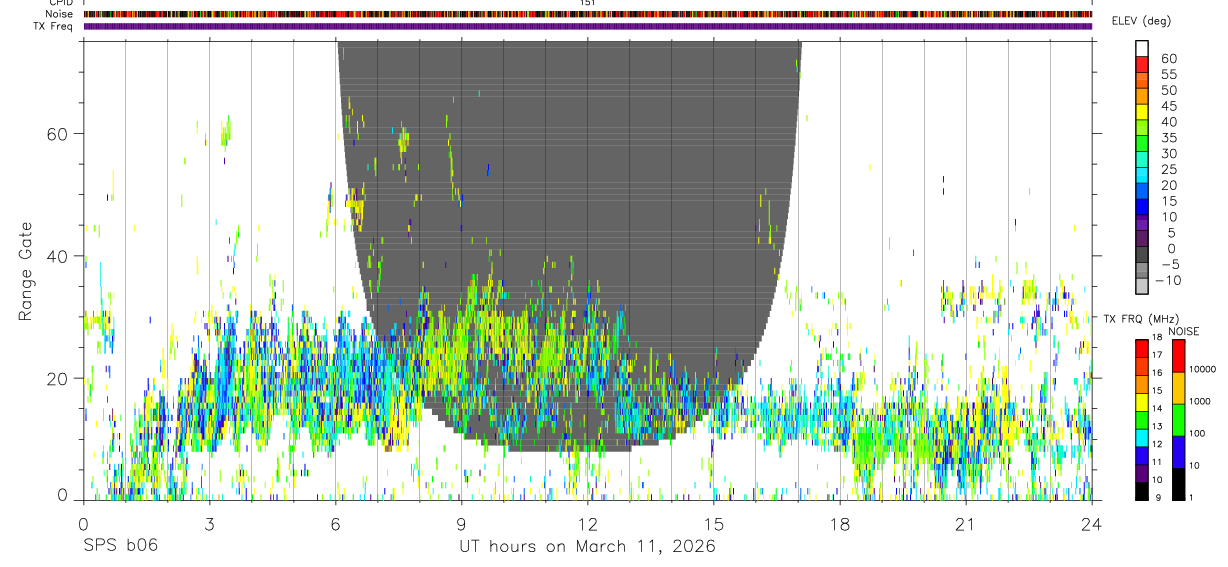The image size is (1228, 567).
Task: Click the yellow-orange swatch in NOISE colorbar
Action: [1178, 388]
